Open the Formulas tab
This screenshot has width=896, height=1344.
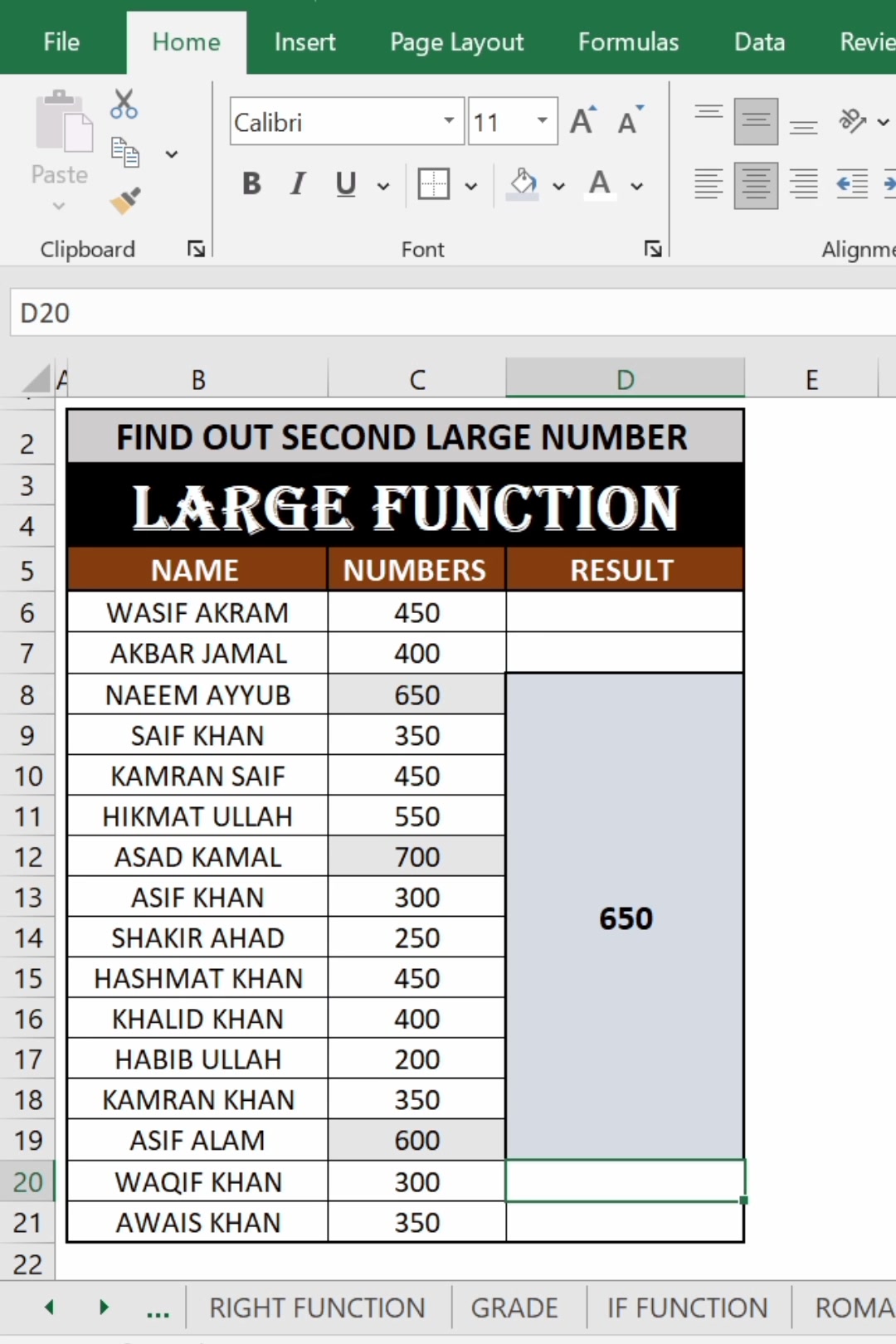[x=629, y=42]
